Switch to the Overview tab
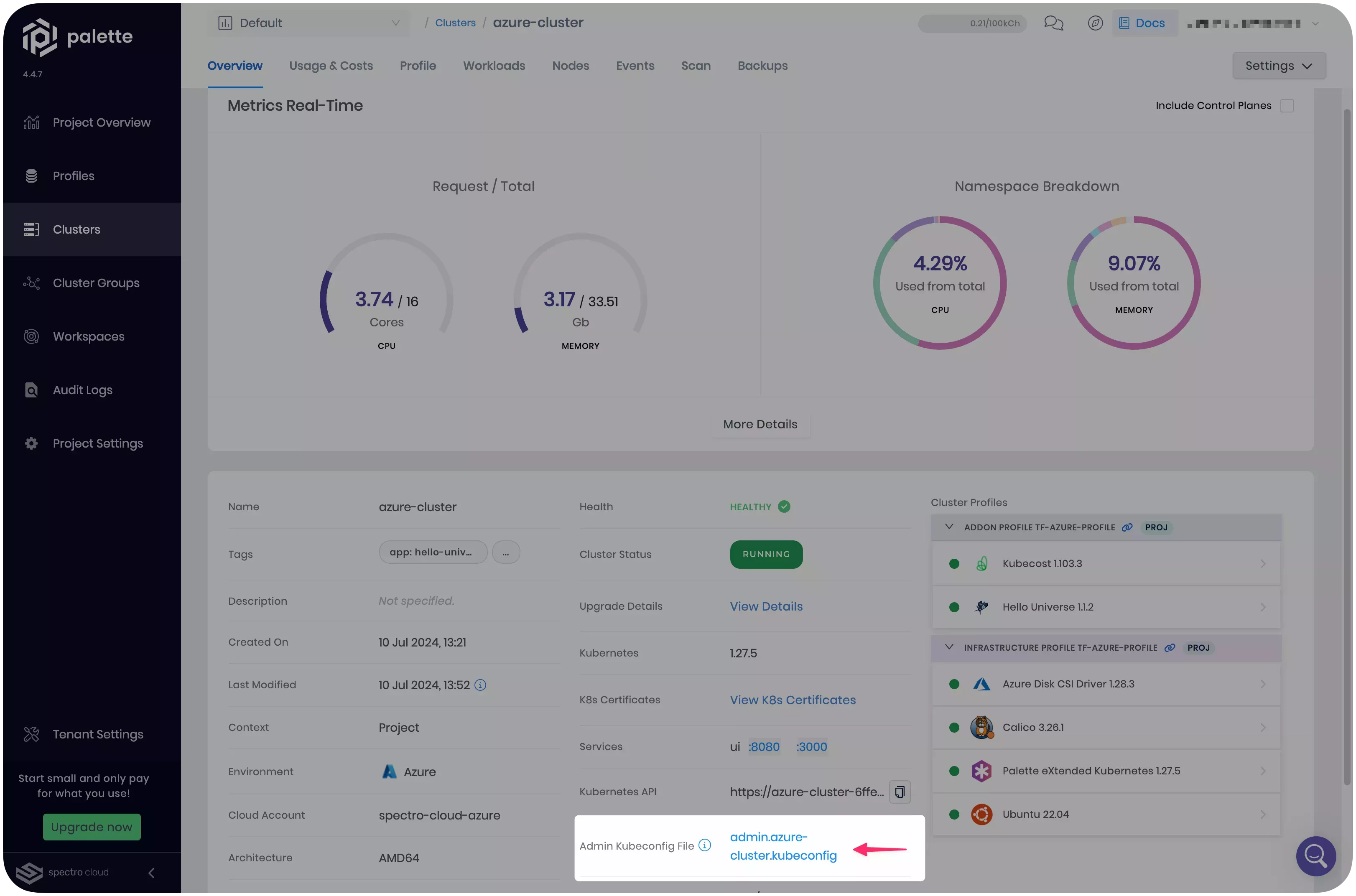 [235, 66]
